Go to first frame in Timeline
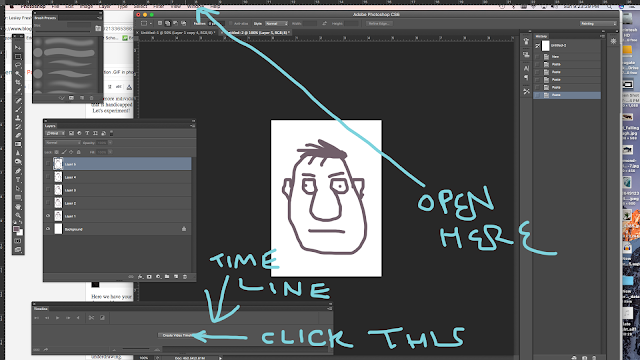Screen dimensions: 640x360 point(37,318)
